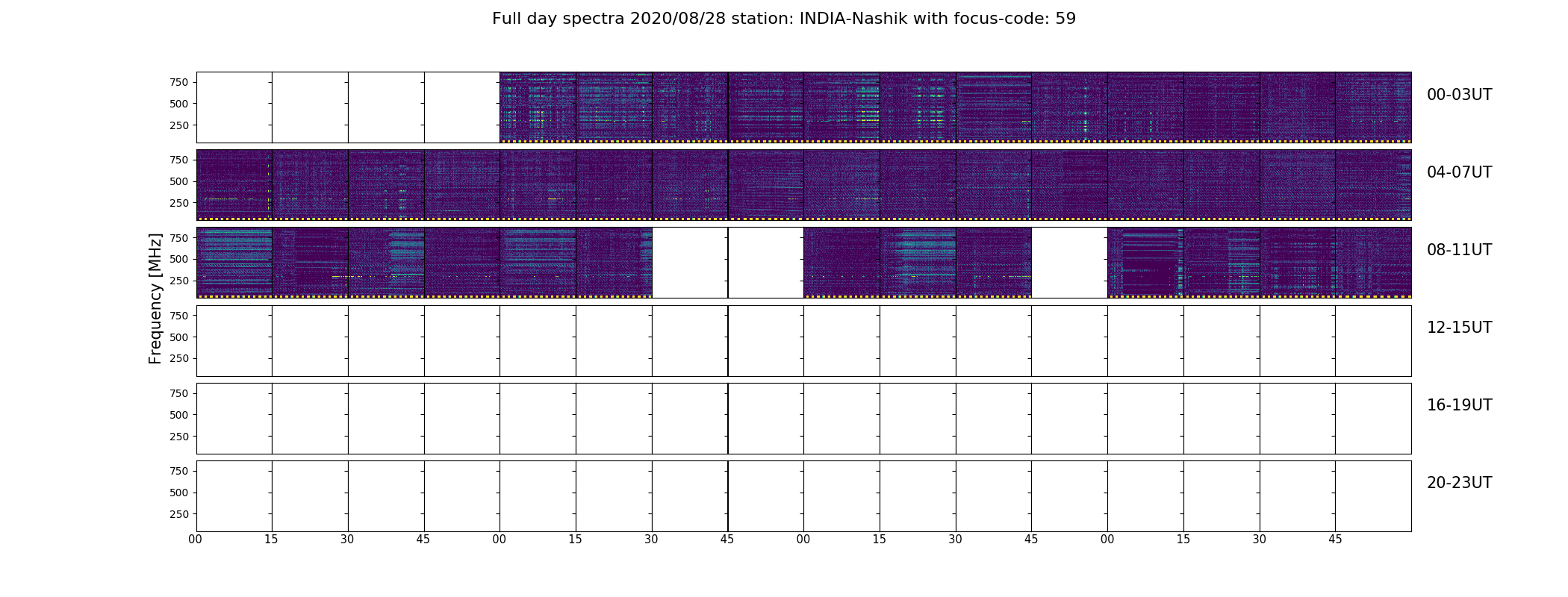
Task: Click the 08-11UT row label
Action: tap(1459, 250)
